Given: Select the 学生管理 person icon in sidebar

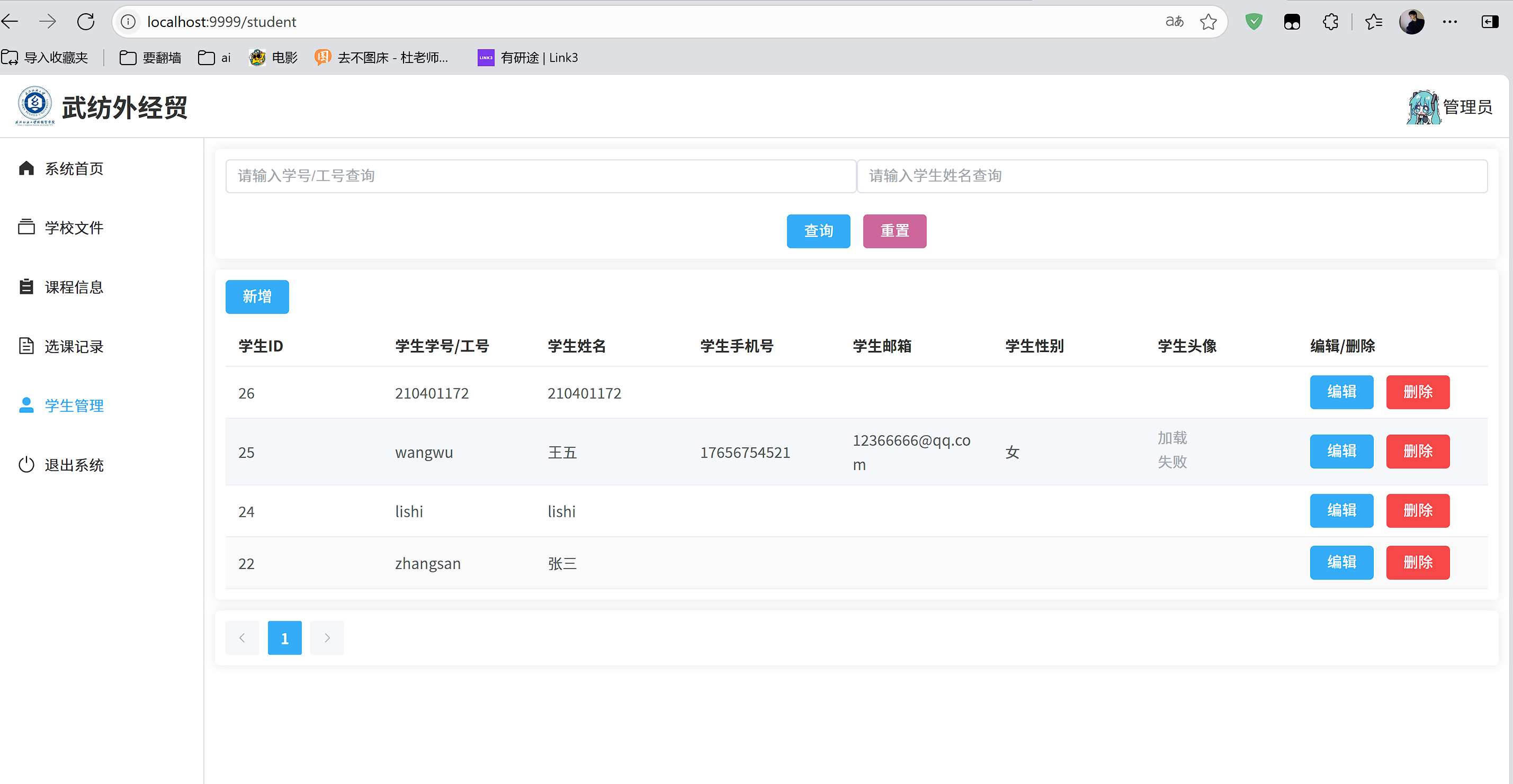Looking at the screenshot, I should tap(26, 404).
